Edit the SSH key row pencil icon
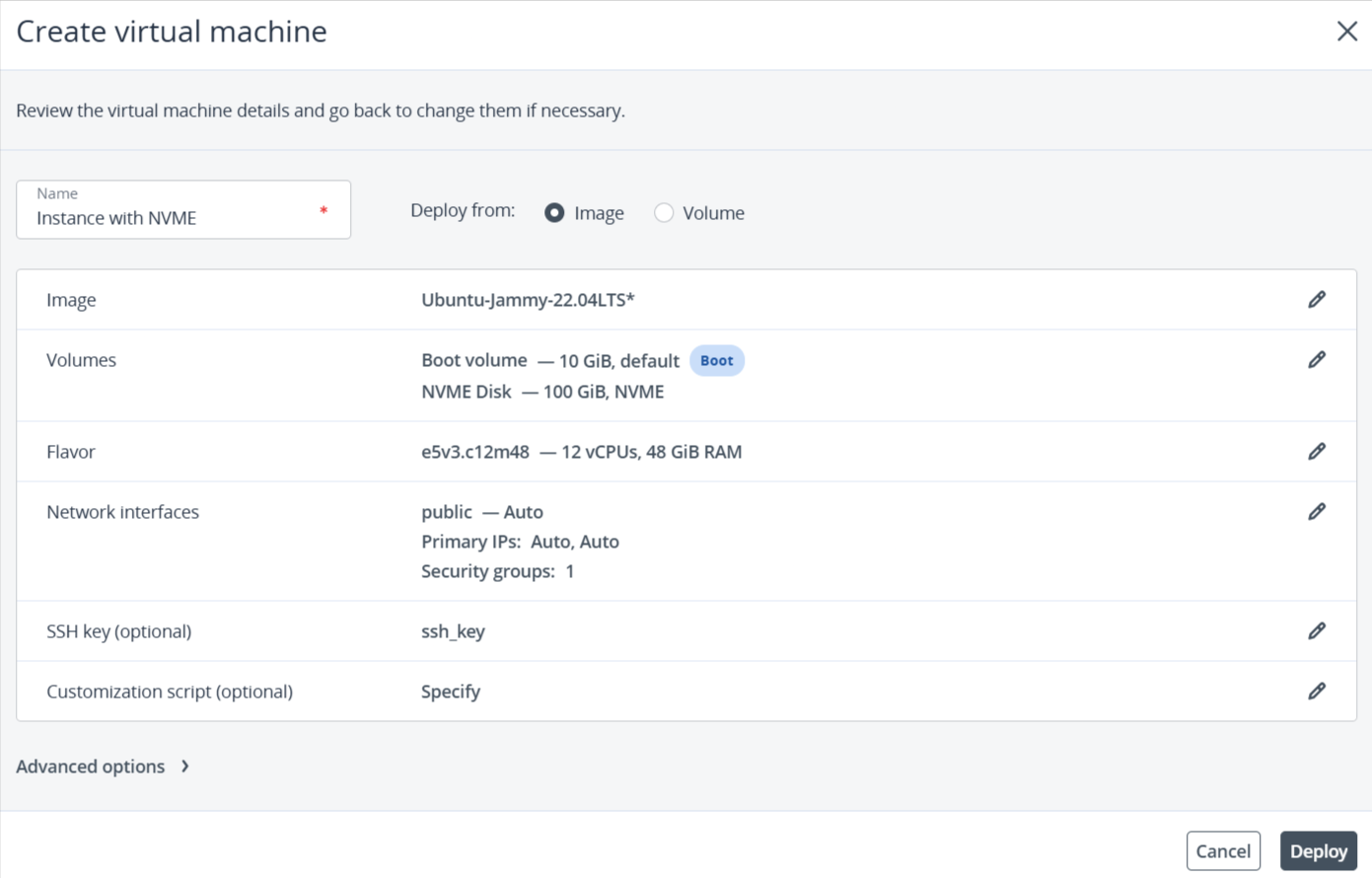1372x878 pixels. 1317,631
